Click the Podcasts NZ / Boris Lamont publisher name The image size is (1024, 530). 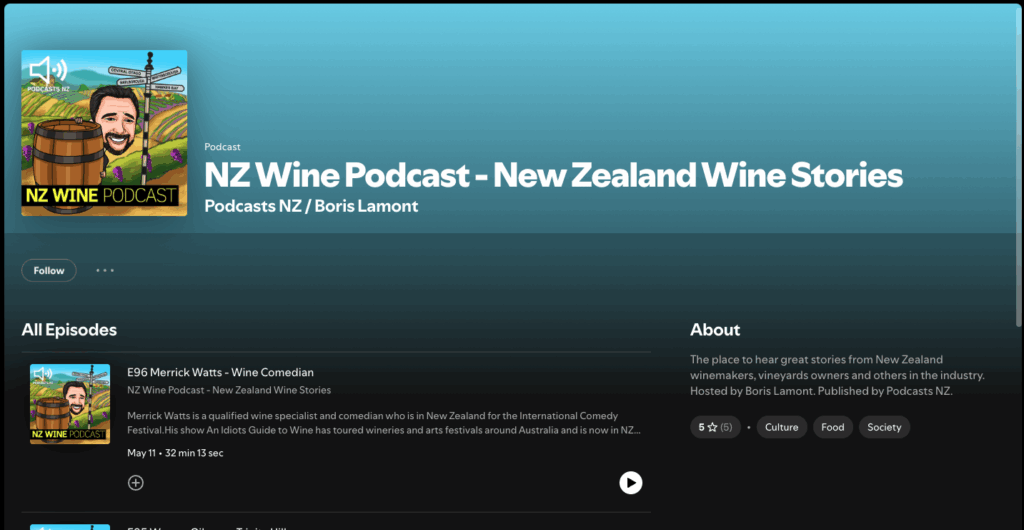pyautogui.click(x=311, y=206)
